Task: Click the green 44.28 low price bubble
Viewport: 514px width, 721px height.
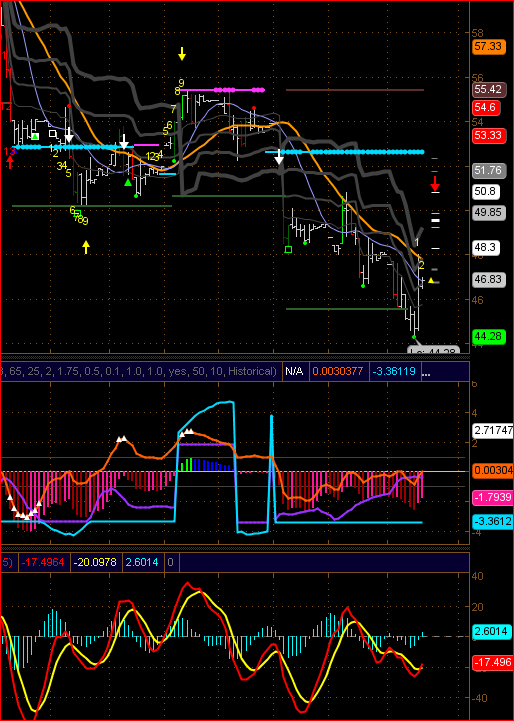Action: click(489, 337)
